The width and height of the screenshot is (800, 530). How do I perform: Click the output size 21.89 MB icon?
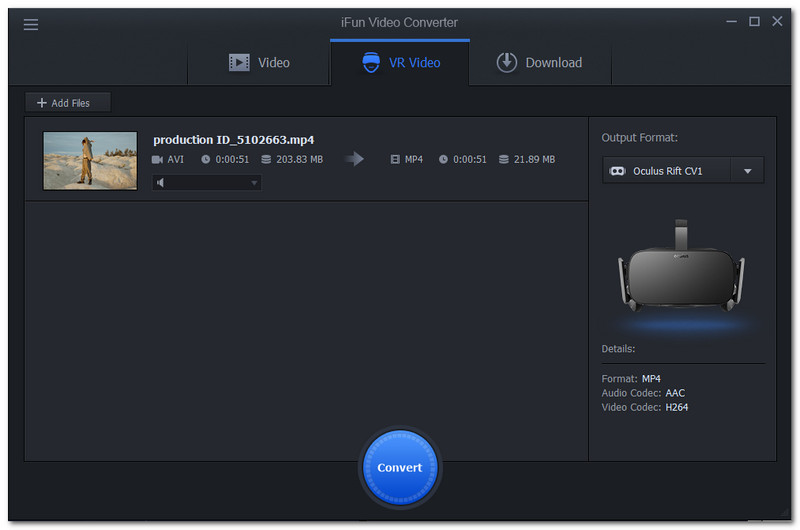coord(504,159)
